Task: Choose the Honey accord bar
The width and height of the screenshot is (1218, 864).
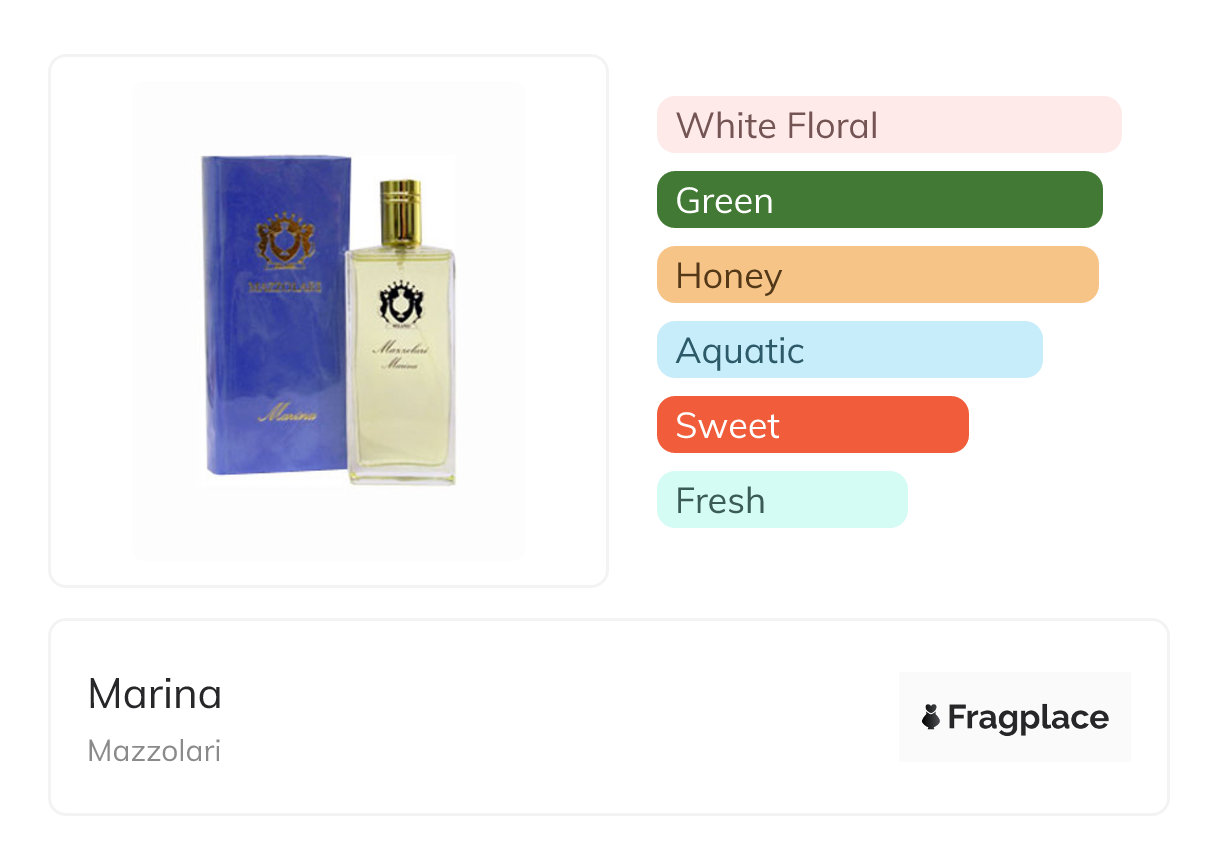Action: pyautogui.click(x=876, y=275)
